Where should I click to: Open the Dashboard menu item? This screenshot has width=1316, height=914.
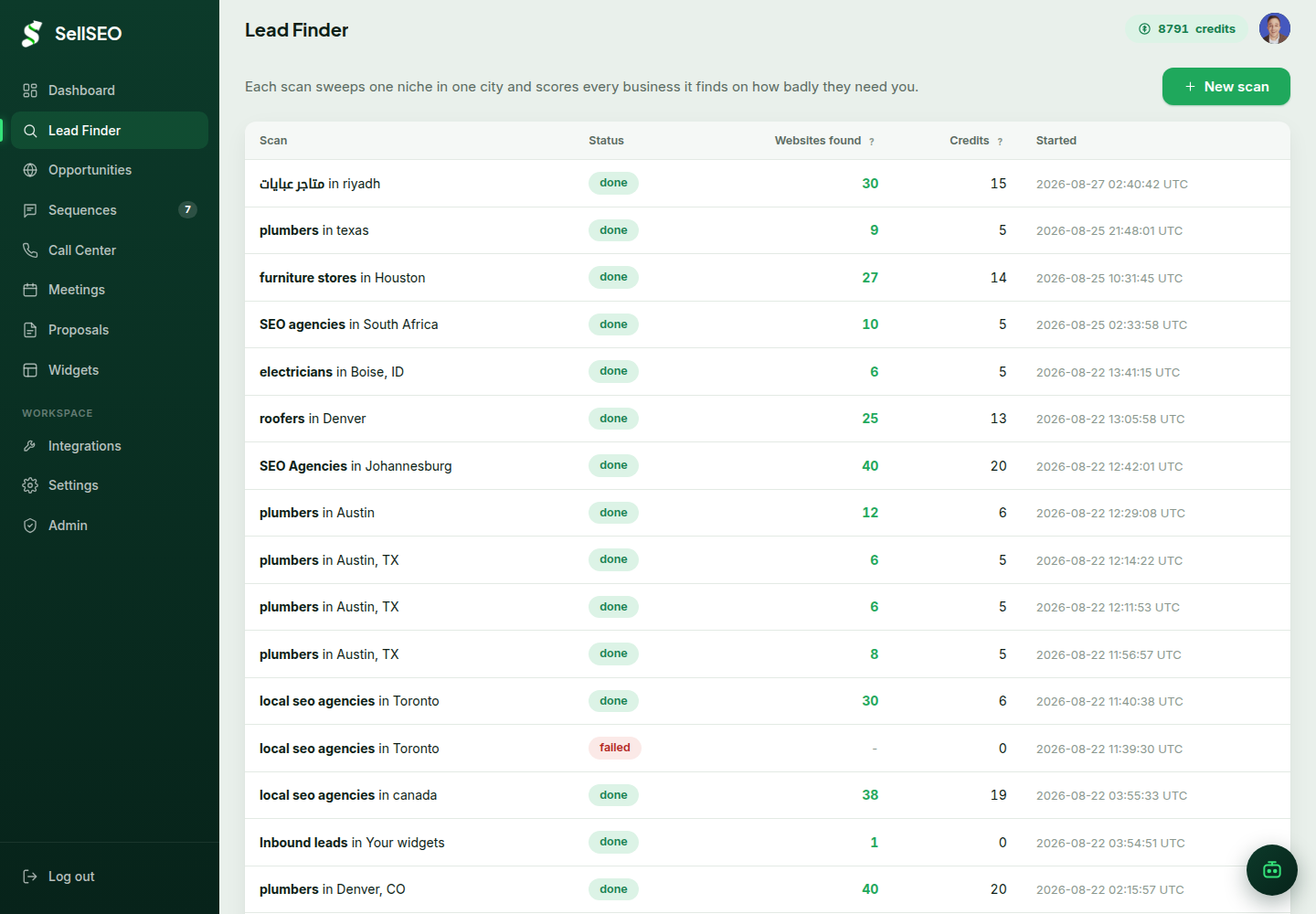pyautogui.click(x=110, y=90)
